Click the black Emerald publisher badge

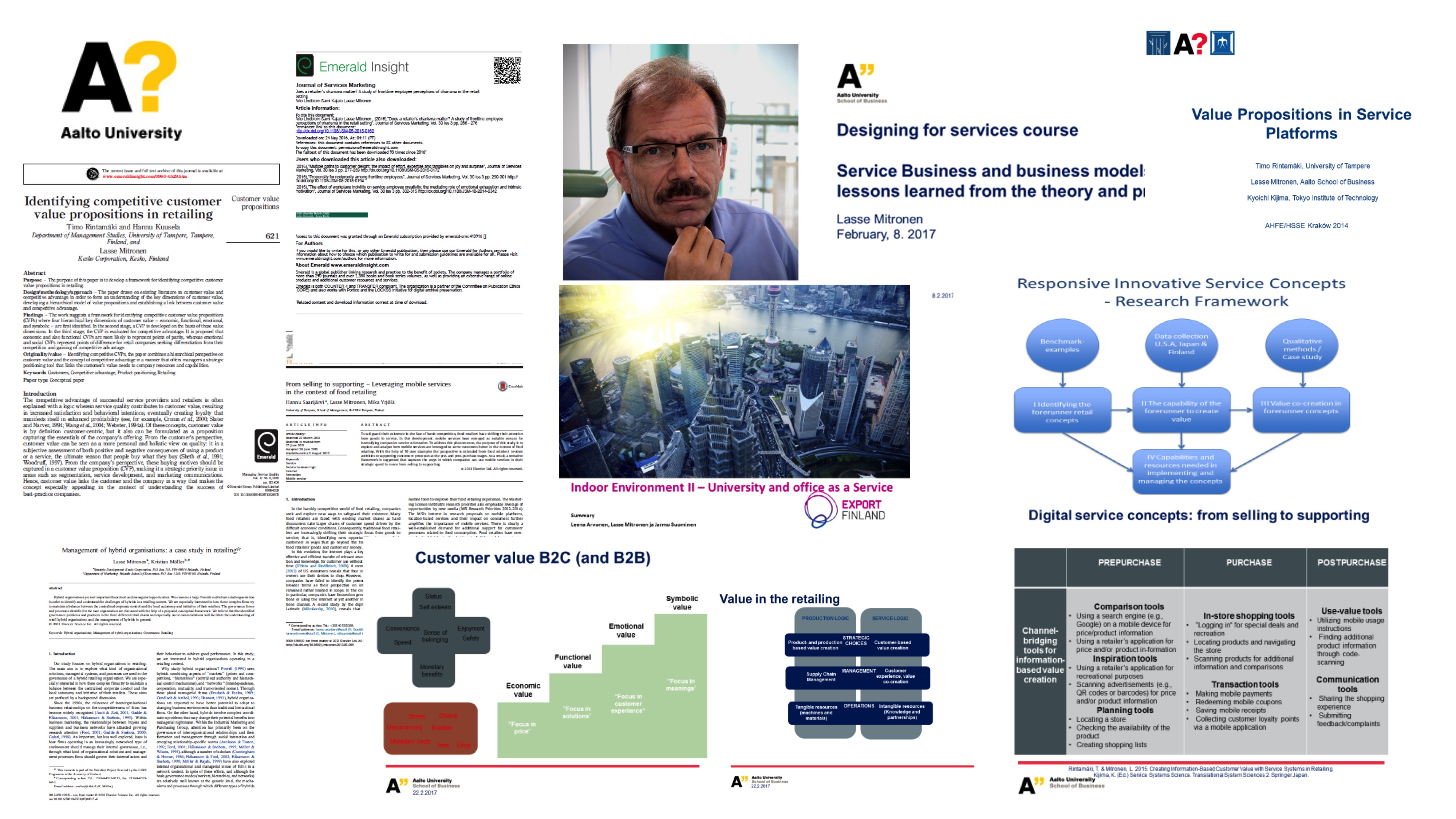[x=266, y=445]
